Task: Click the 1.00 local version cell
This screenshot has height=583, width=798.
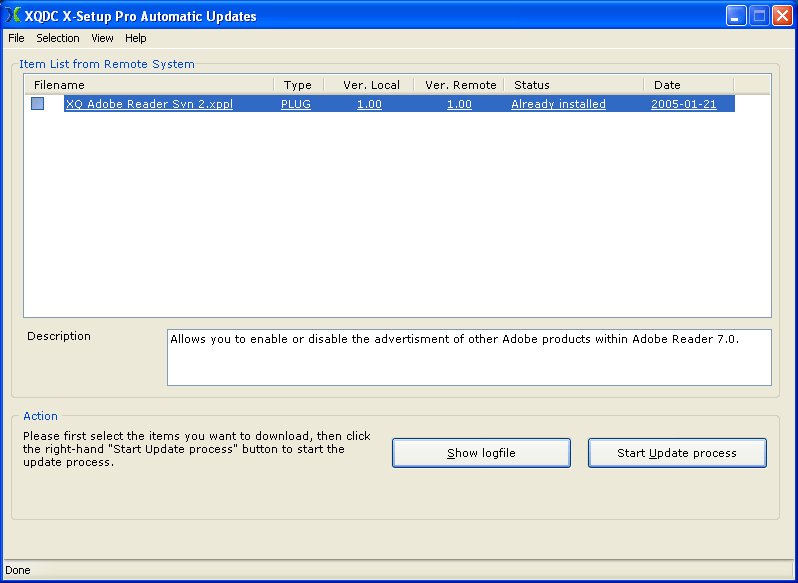Action: 369,104
